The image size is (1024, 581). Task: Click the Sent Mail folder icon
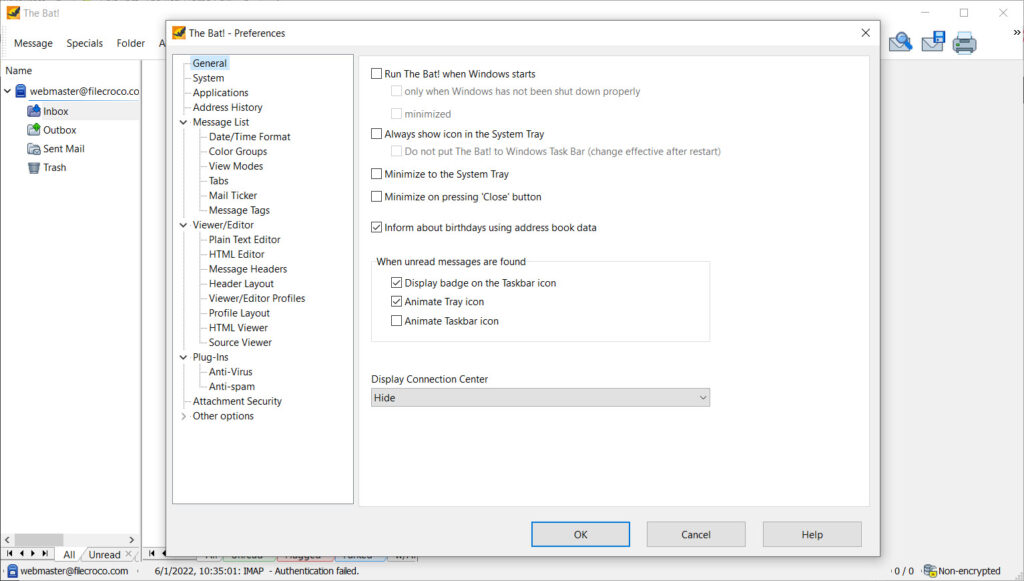(x=34, y=149)
